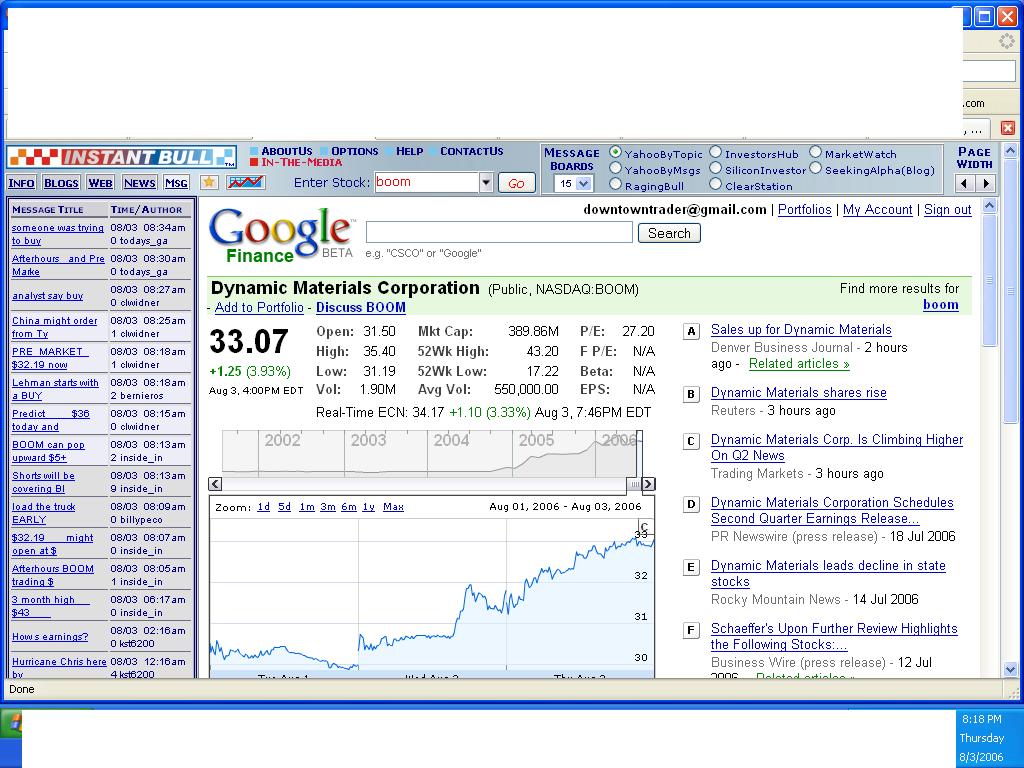Viewport: 1024px width, 768px height.
Task: Select the InvestorsHub message board option
Action: click(716, 152)
